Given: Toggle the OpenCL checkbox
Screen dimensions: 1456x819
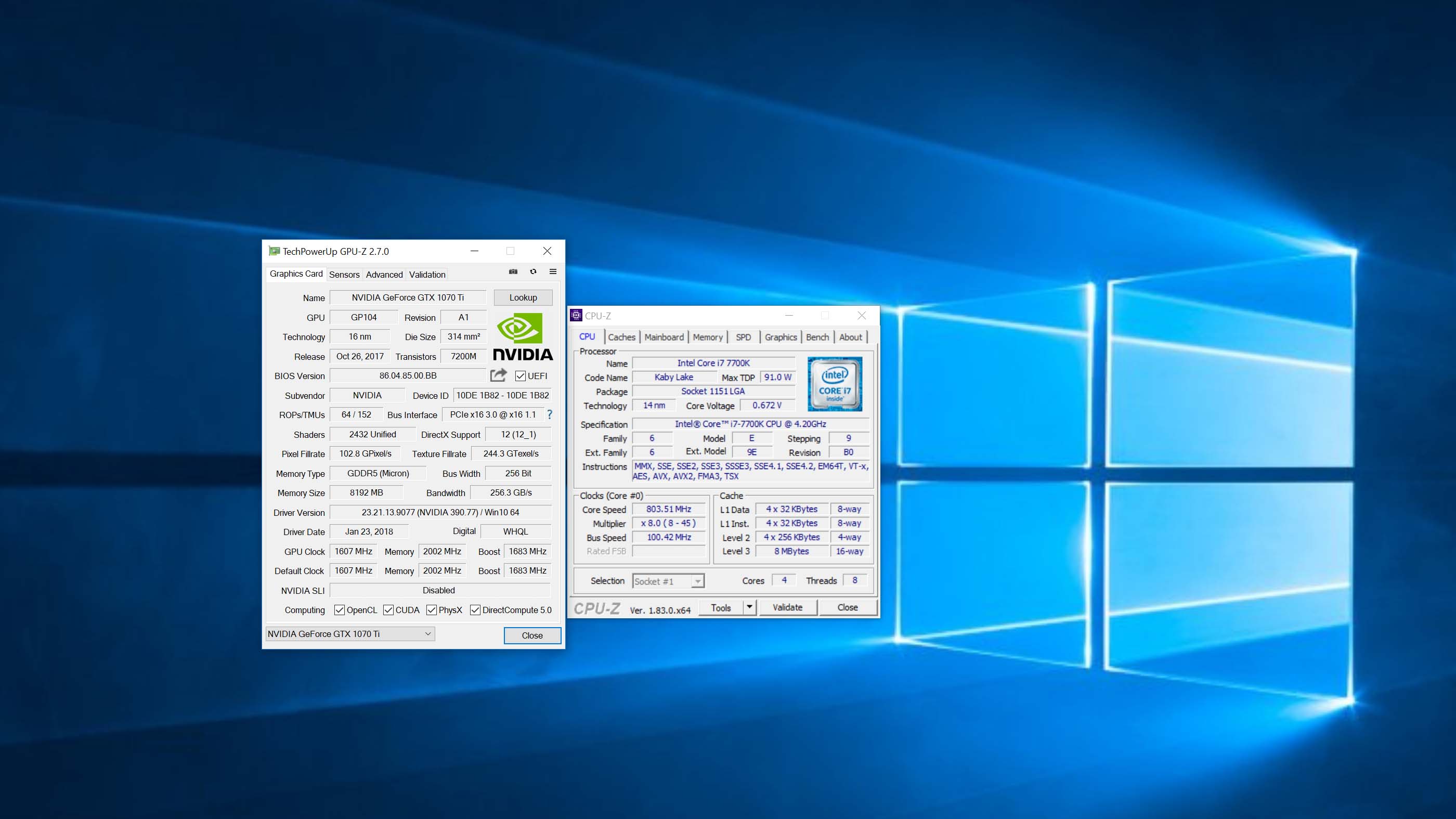Looking at the screenshot, I should coord(339,610).
